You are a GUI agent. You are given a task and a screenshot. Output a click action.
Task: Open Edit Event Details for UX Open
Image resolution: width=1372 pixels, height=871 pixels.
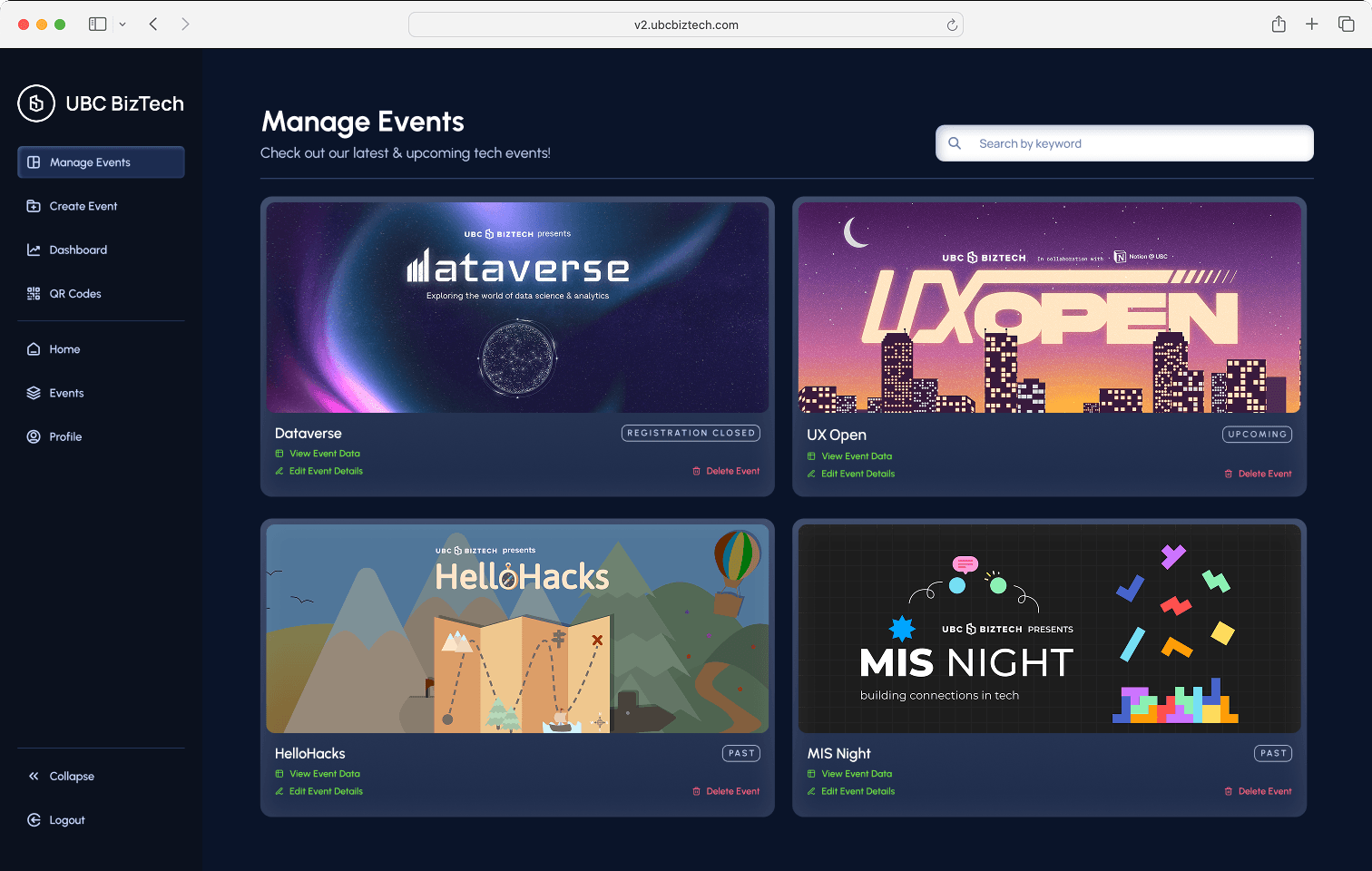(x=857, y=474)
